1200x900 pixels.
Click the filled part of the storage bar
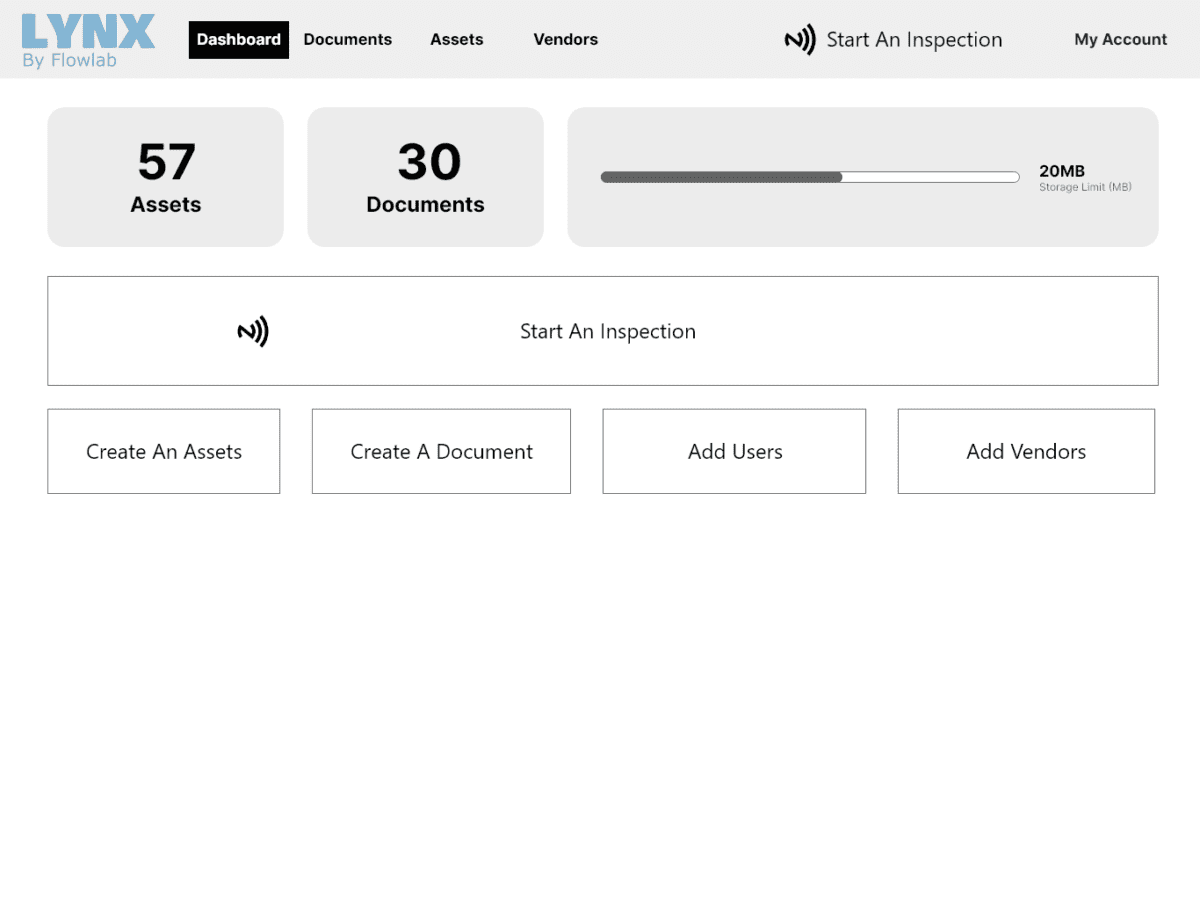point(720,177)
